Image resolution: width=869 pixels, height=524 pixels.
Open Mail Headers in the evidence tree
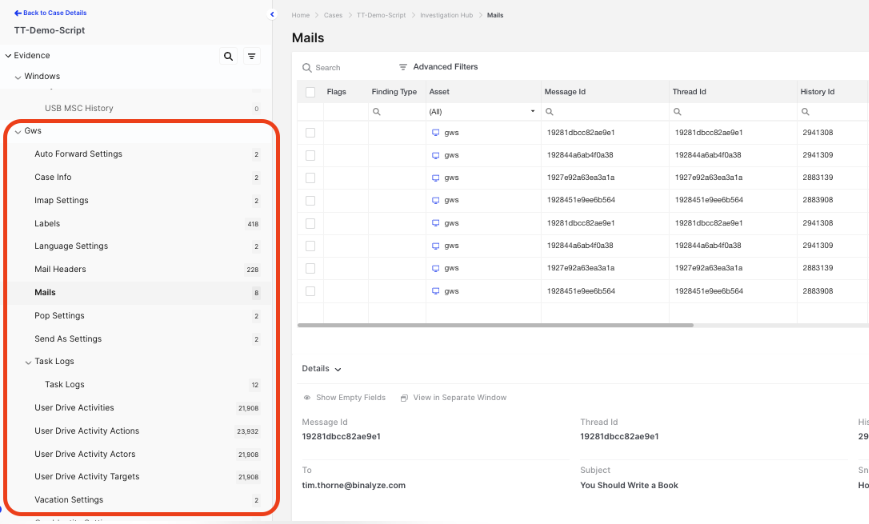tap(60, 269)
